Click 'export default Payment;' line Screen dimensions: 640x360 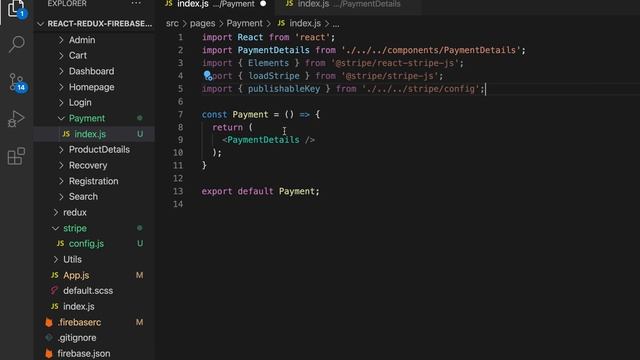[260, 191]
